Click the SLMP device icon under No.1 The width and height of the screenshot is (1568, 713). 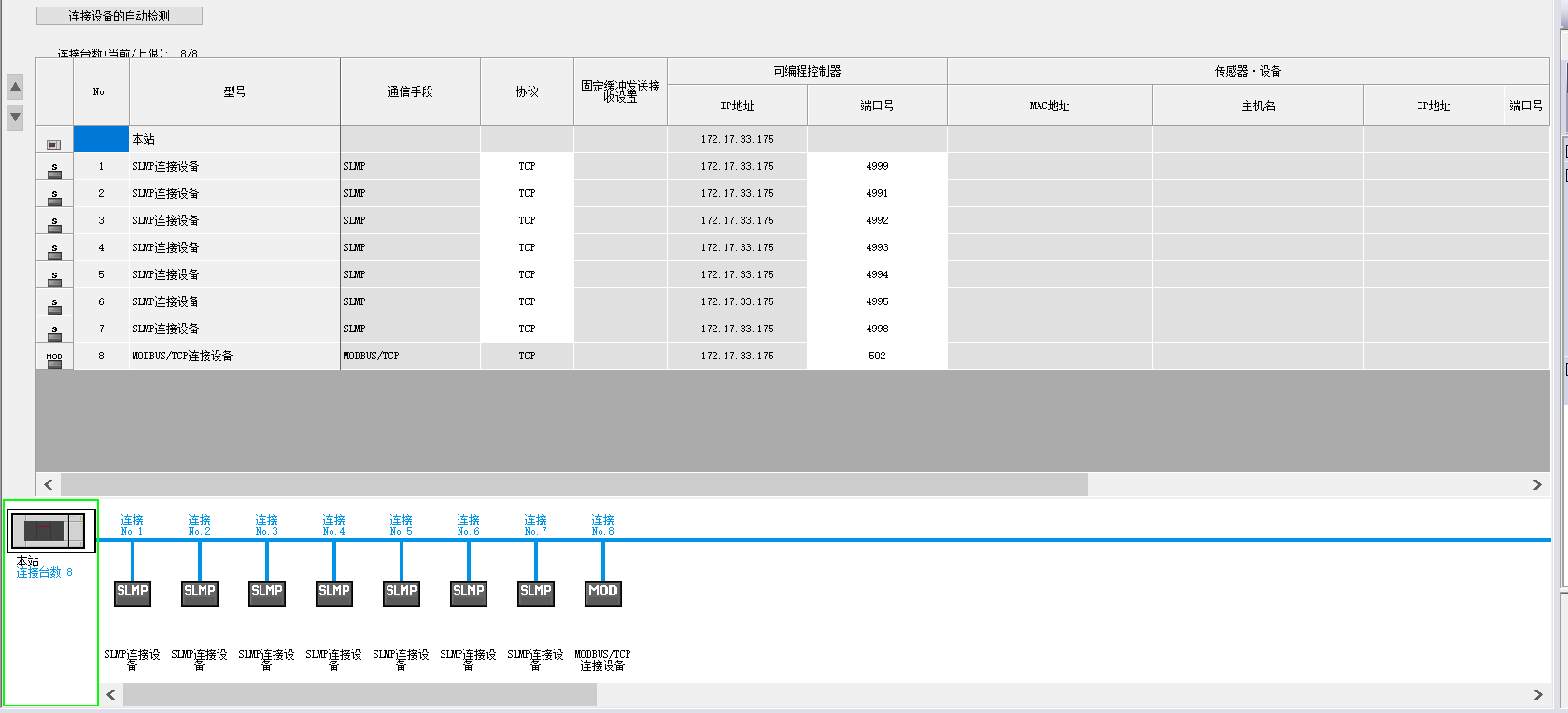point(133,592)
